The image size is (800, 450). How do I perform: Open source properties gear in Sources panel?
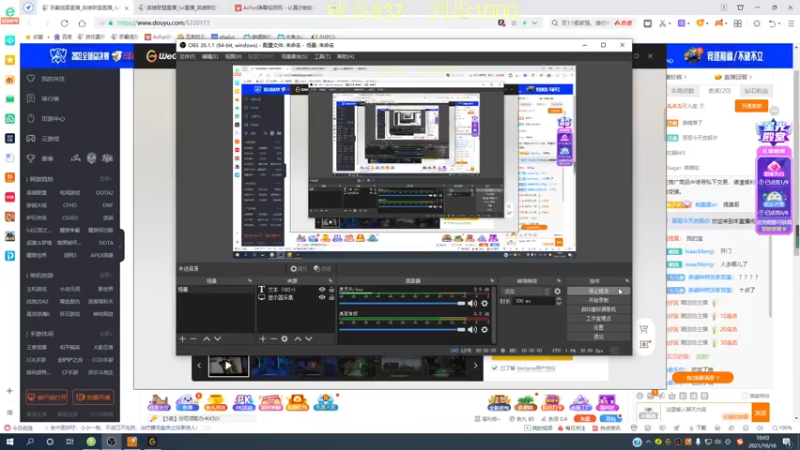tap(285, 339)
